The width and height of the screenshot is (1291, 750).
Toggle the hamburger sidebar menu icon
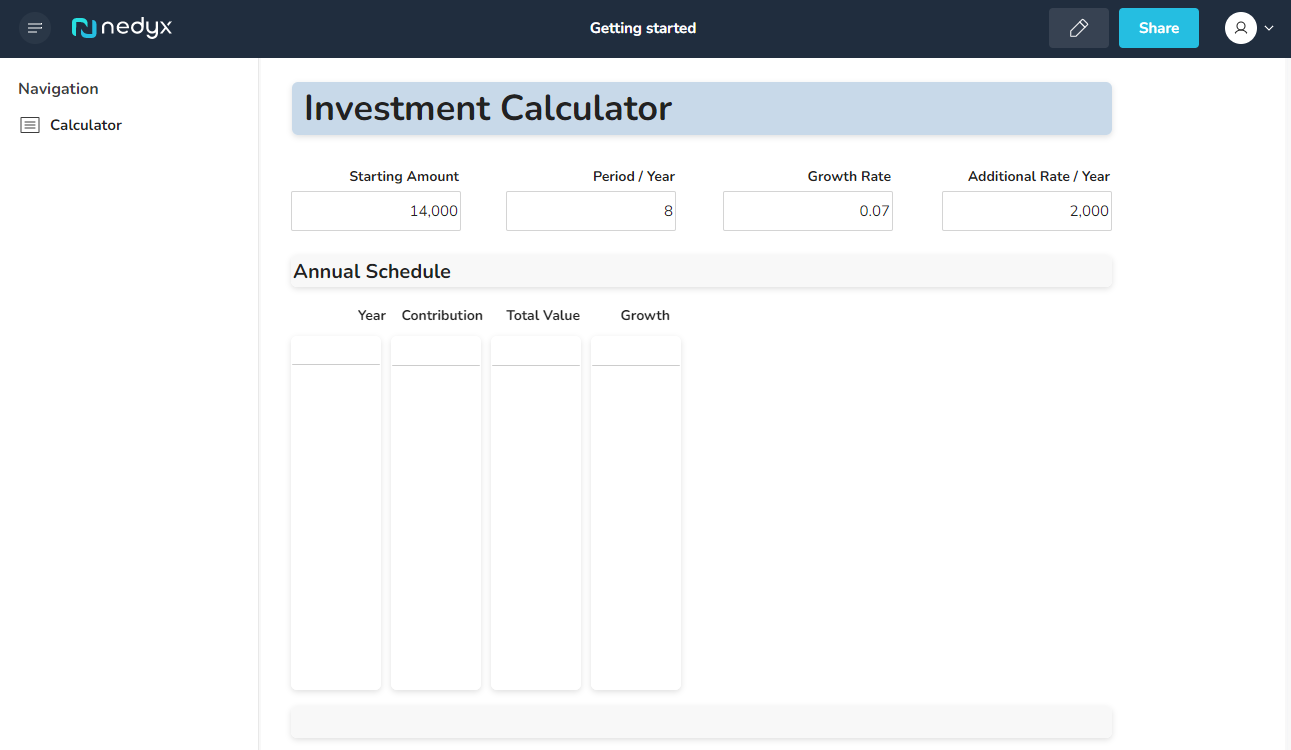click(x=35, y=28)
